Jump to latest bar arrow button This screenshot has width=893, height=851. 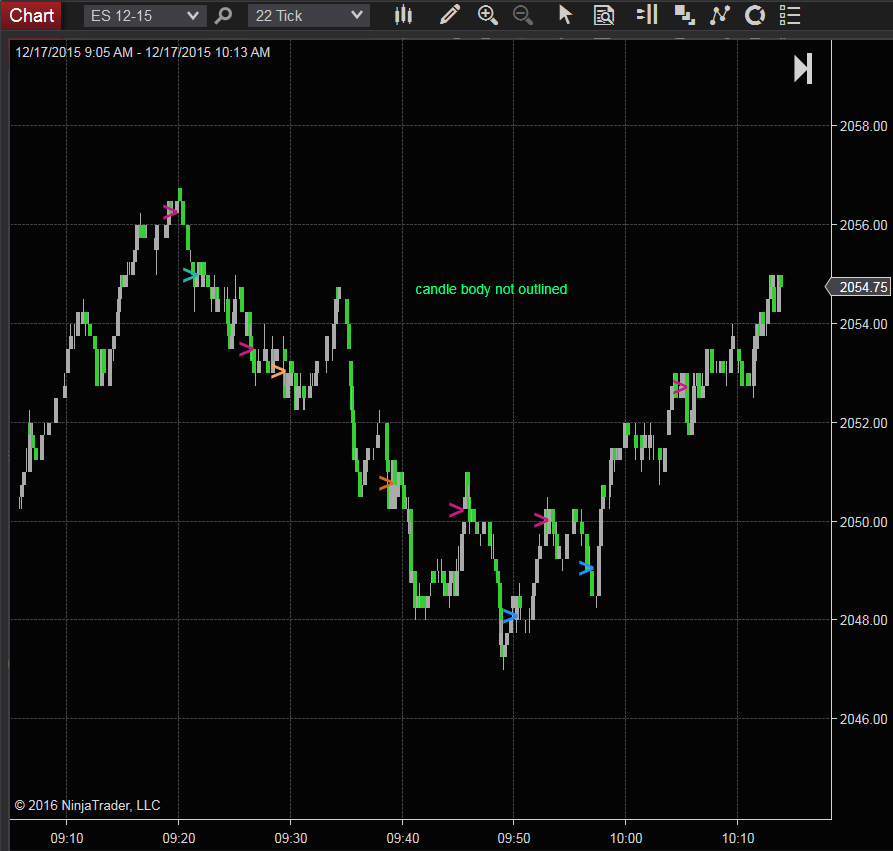[x=803, y=69]
